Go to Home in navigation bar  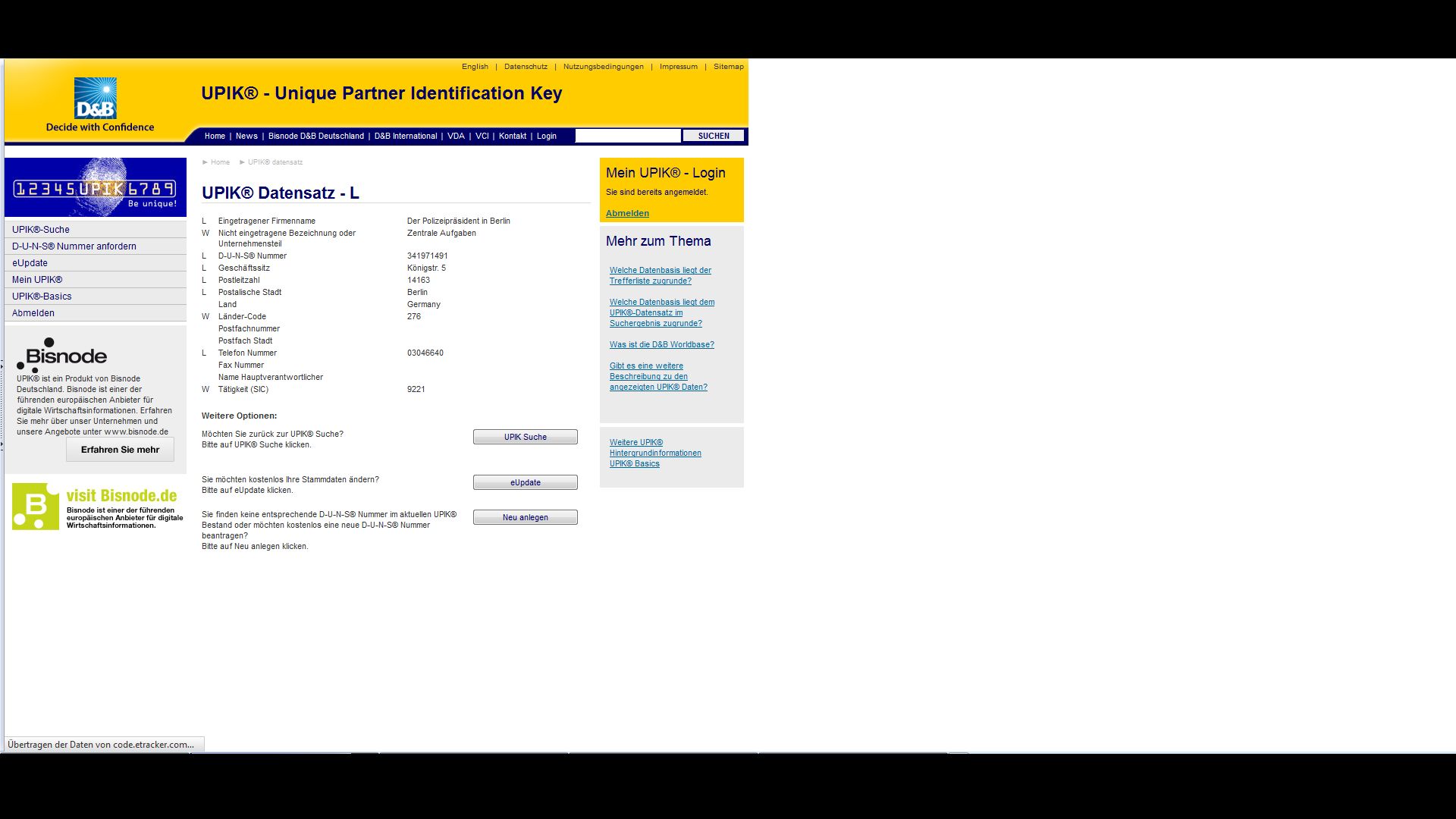click(x=215, y=136)
